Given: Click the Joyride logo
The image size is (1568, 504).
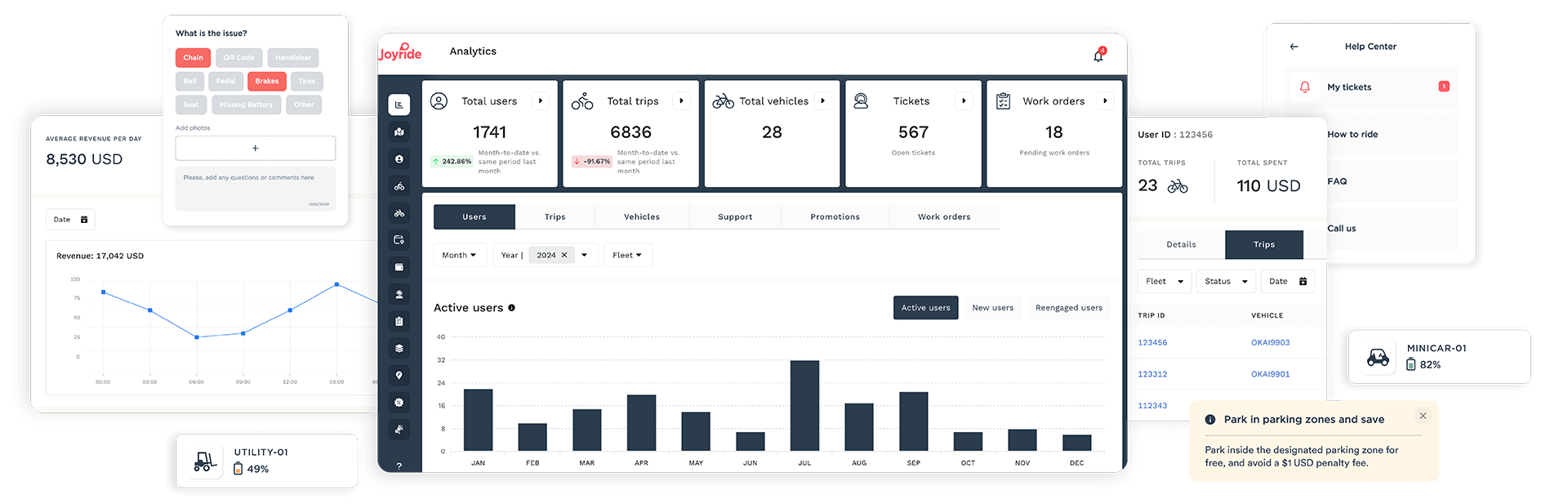Looking at the screenshot, I should [400, 51].
